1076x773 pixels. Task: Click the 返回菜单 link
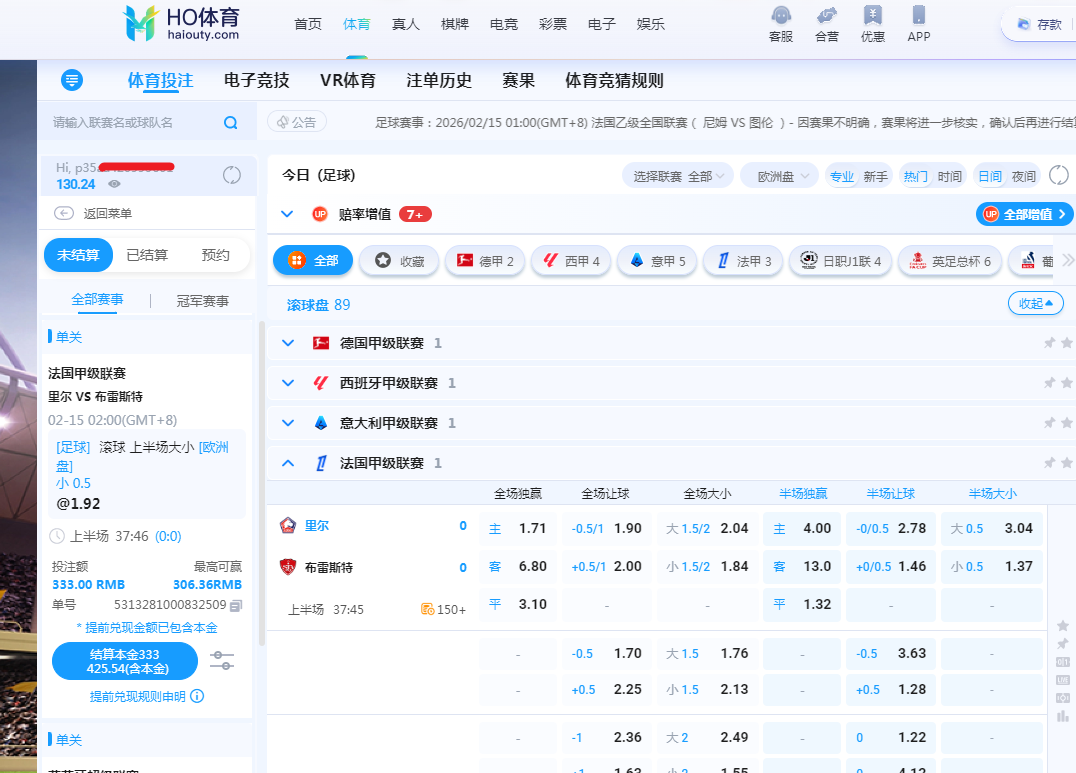point(107,213)
